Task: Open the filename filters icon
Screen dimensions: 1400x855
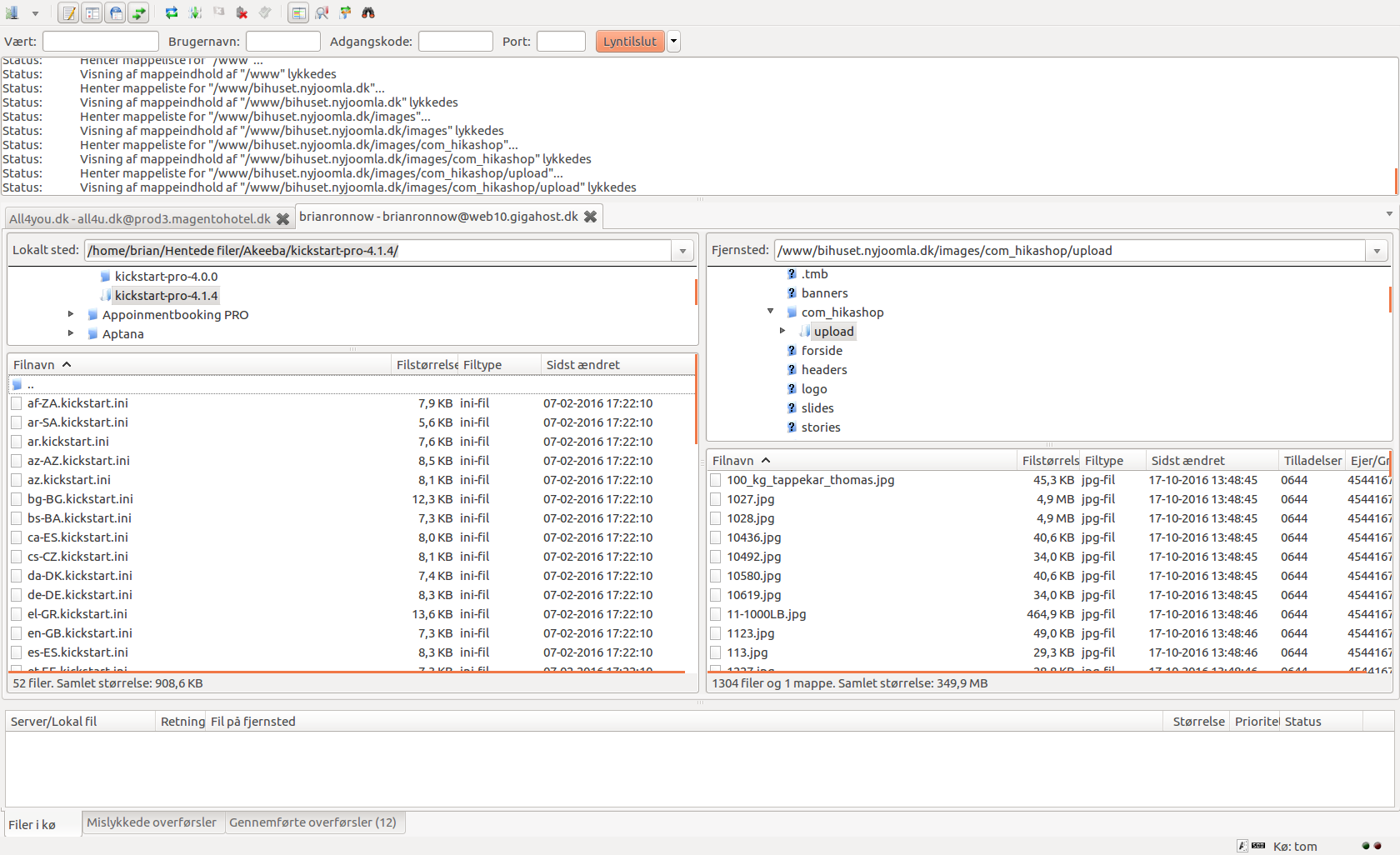Action: (322, 13)
